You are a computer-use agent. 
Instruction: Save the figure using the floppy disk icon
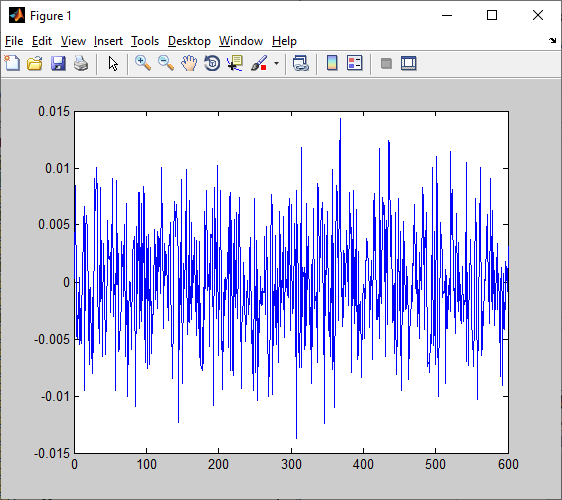58,63
